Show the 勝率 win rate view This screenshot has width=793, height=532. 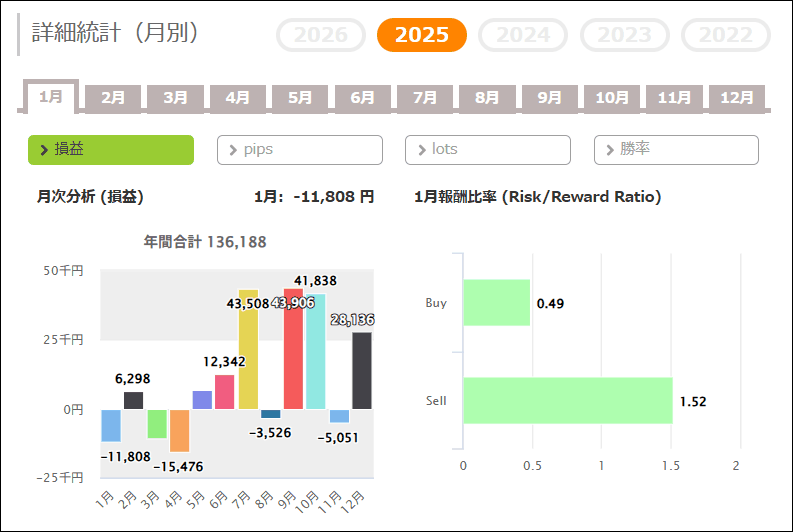(x=676, y=150)
